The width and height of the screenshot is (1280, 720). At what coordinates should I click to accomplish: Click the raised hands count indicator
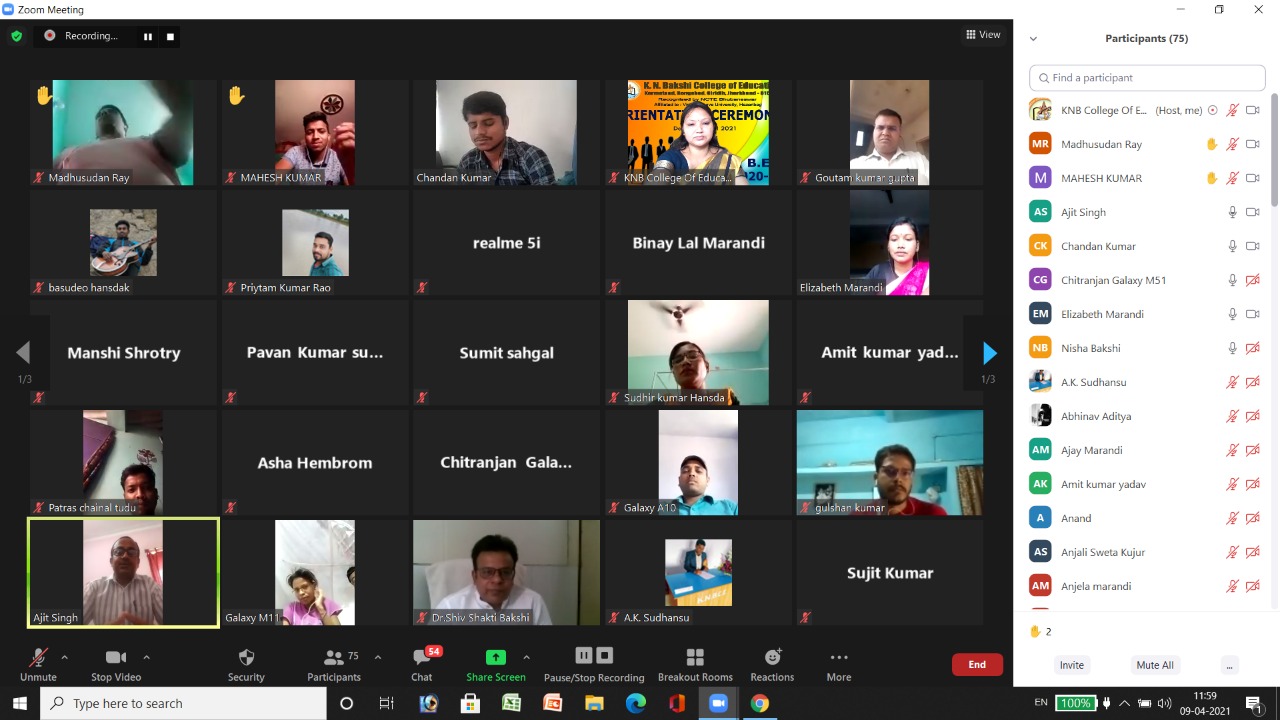pos(1041,631)
